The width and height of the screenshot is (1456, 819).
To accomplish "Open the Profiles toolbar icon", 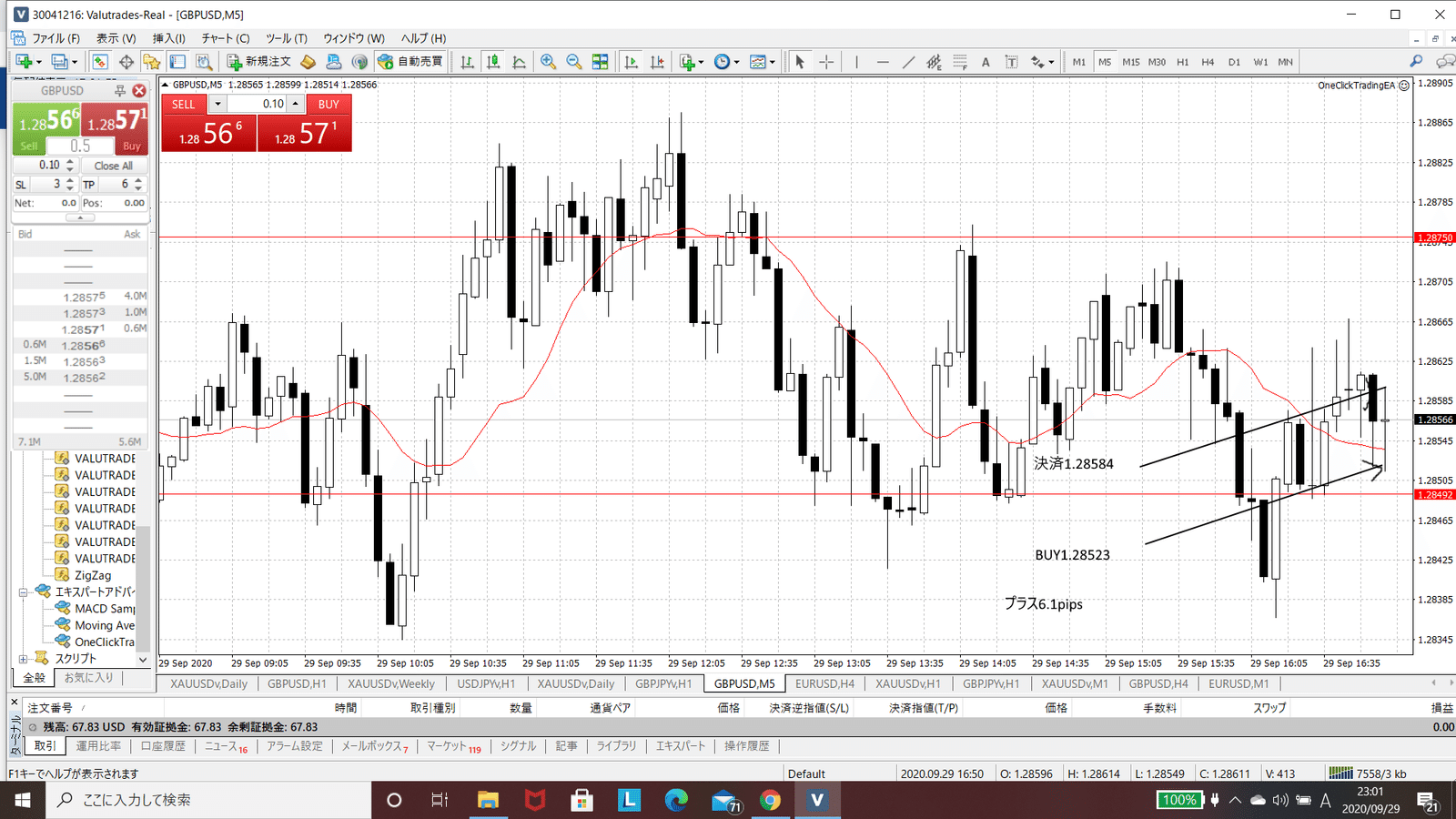I will click(x=60, y=62).
